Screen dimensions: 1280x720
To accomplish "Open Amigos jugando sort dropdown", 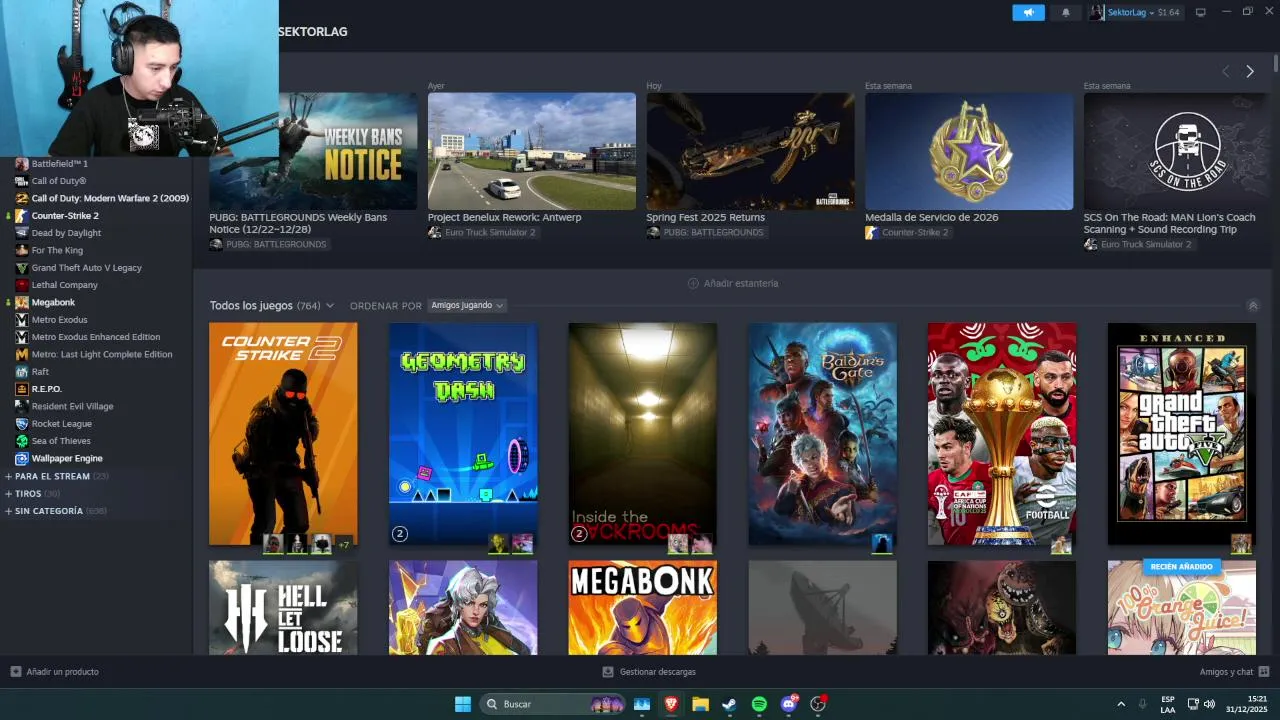I will 467,305.
